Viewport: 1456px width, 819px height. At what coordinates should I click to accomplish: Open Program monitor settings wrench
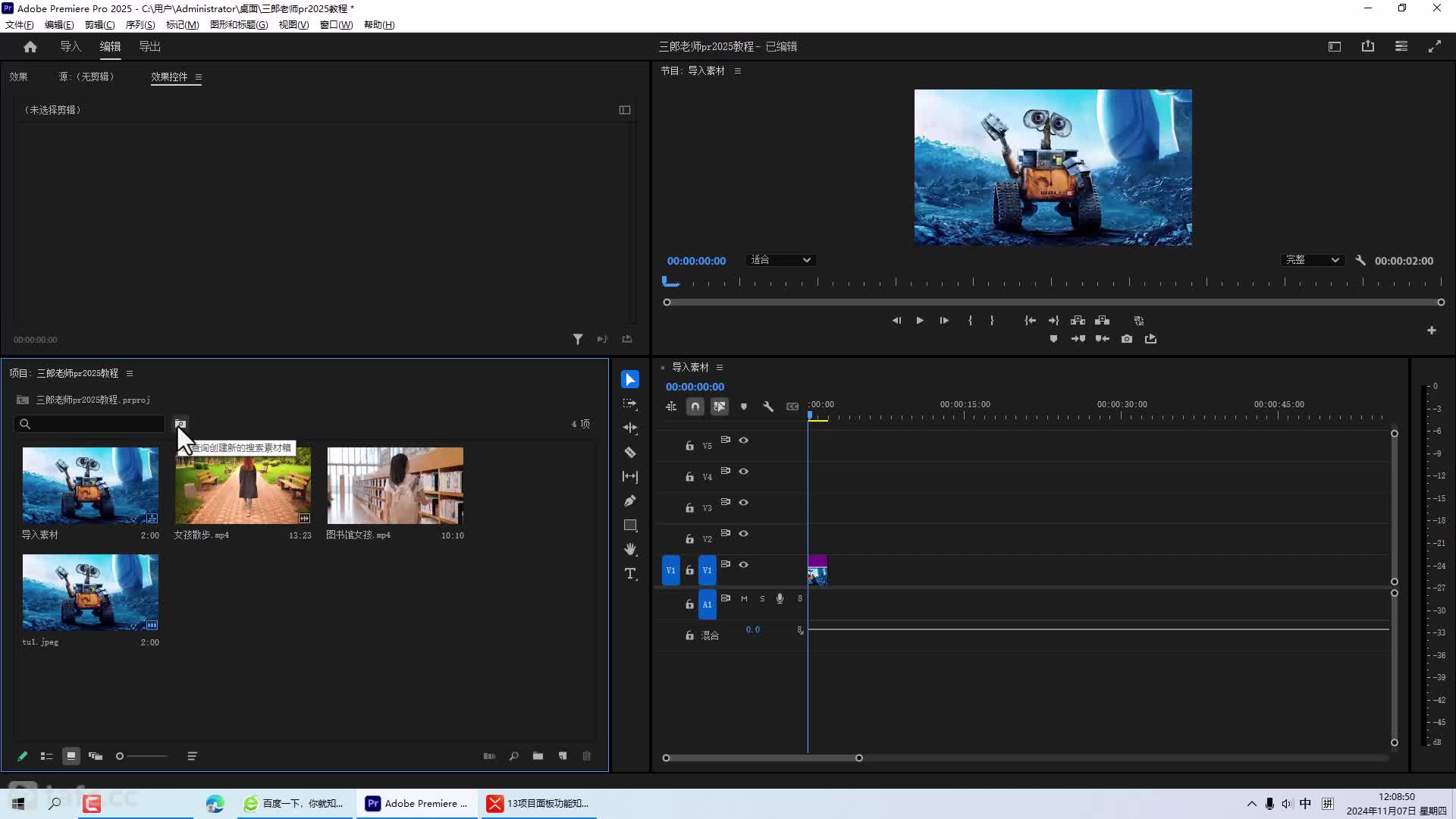click(1360, 260)
